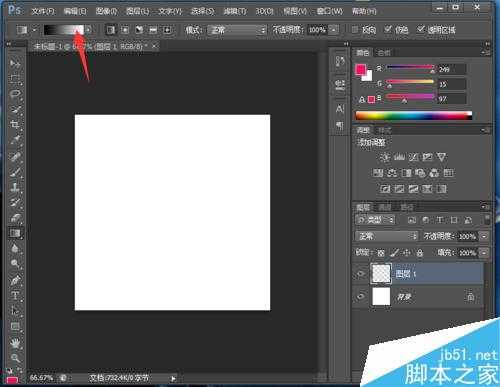
Task: Select the Quick Selection tool
Action: (x=15, y=109)
